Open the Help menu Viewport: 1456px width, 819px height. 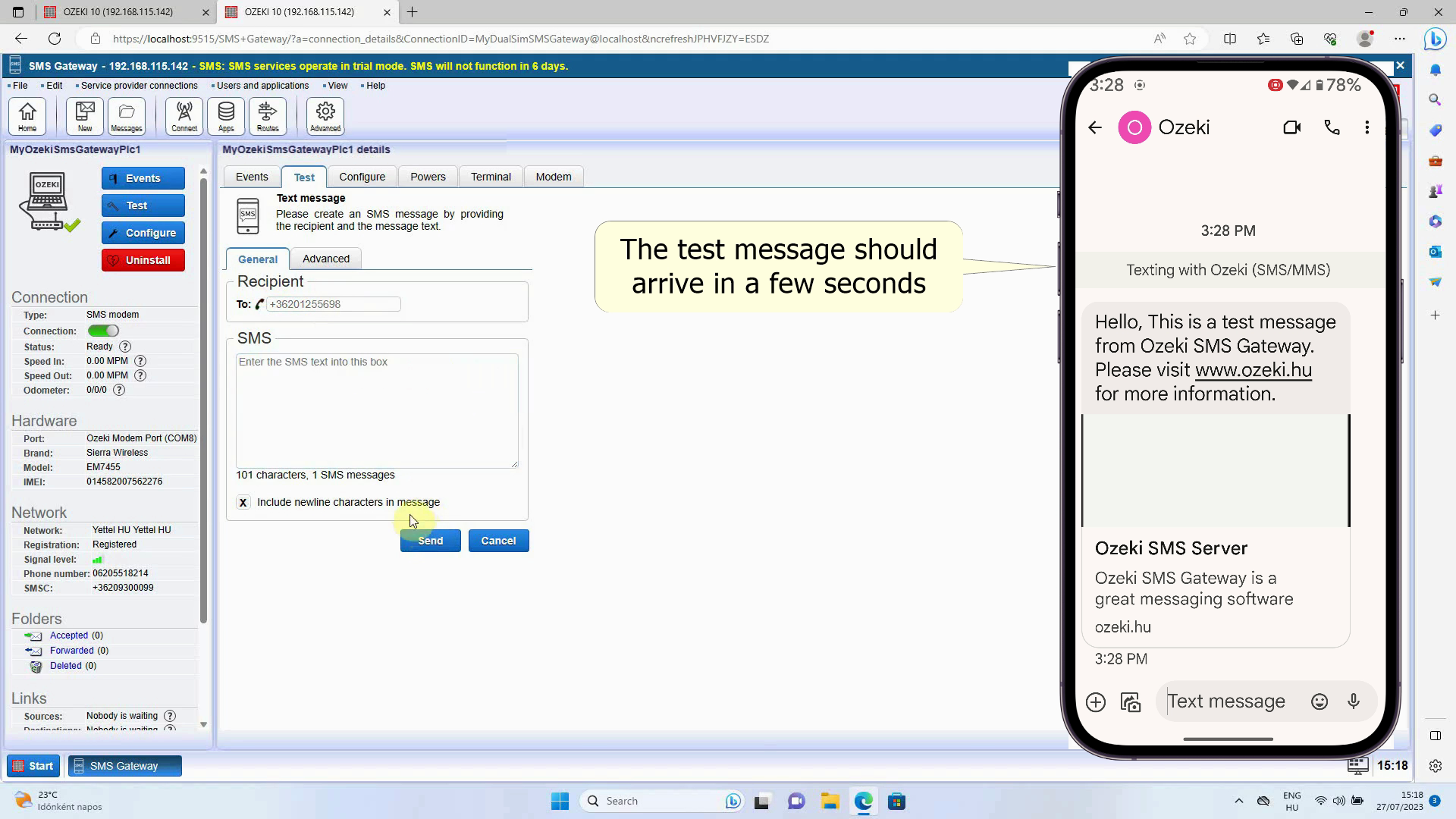click(375, 86)
